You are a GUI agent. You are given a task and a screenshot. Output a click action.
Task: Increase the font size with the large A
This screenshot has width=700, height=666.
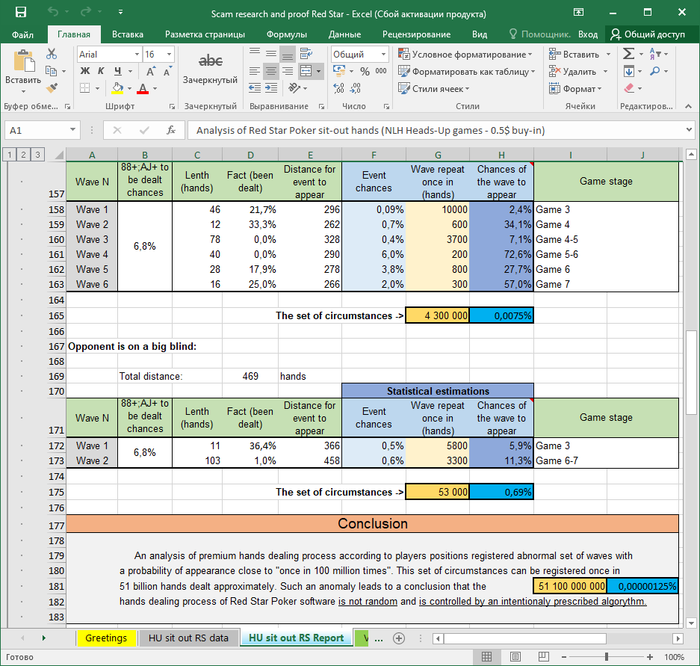pyautogui.click(x=150, y=71)
